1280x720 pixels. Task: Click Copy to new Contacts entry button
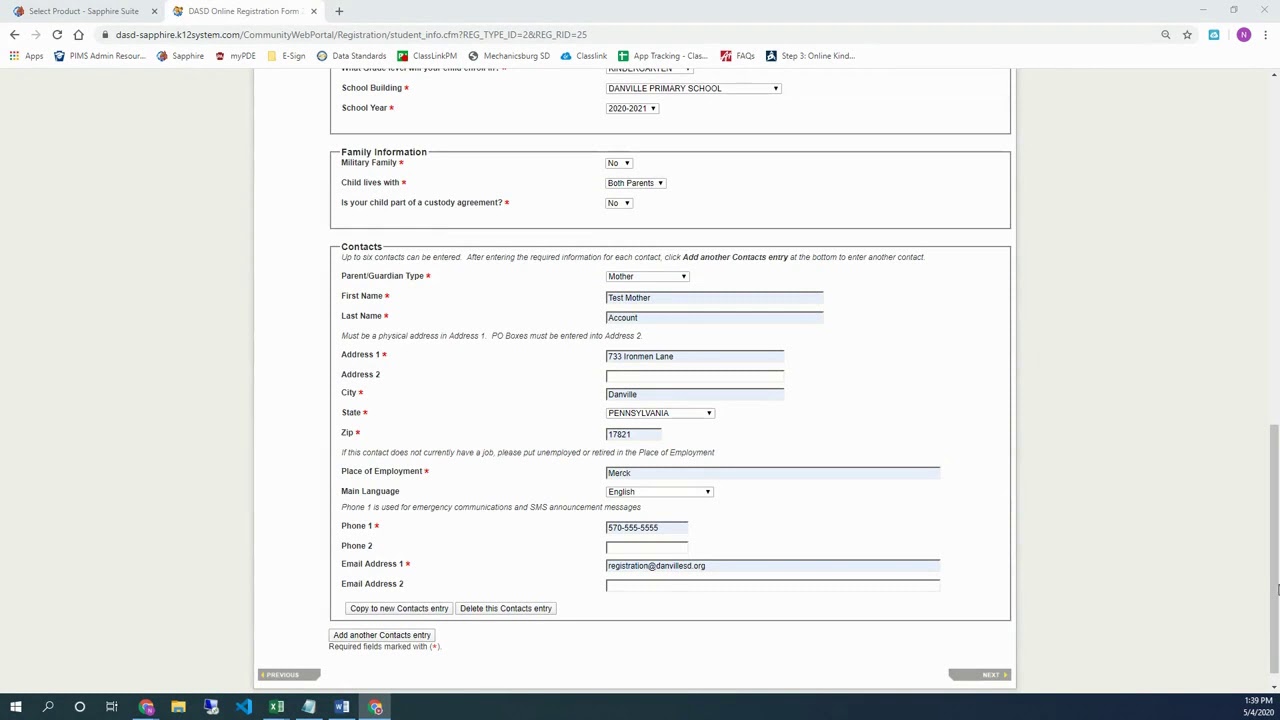coord(399,608)
